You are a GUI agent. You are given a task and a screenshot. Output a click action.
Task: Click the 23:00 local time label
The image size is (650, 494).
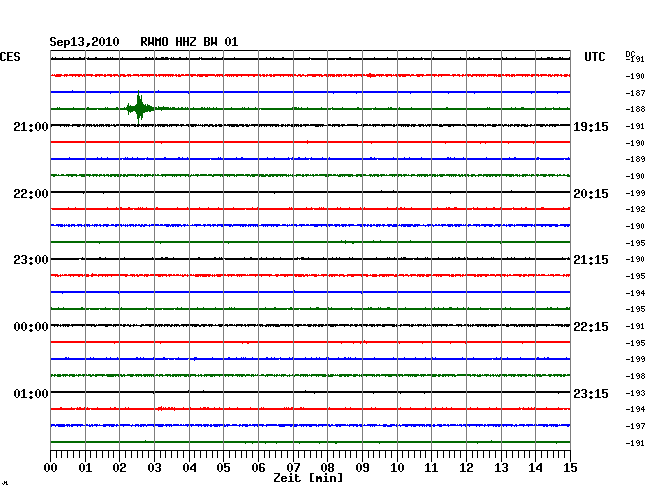(x=31, y=260)
